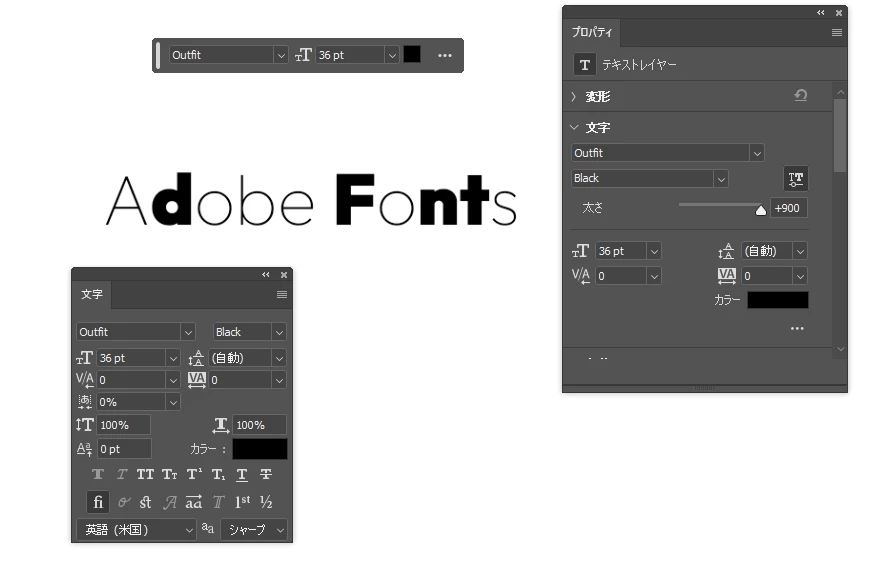The image size is (886, 562).
Task: Click more options dots in floating toolbar
Action: [445, 55]
